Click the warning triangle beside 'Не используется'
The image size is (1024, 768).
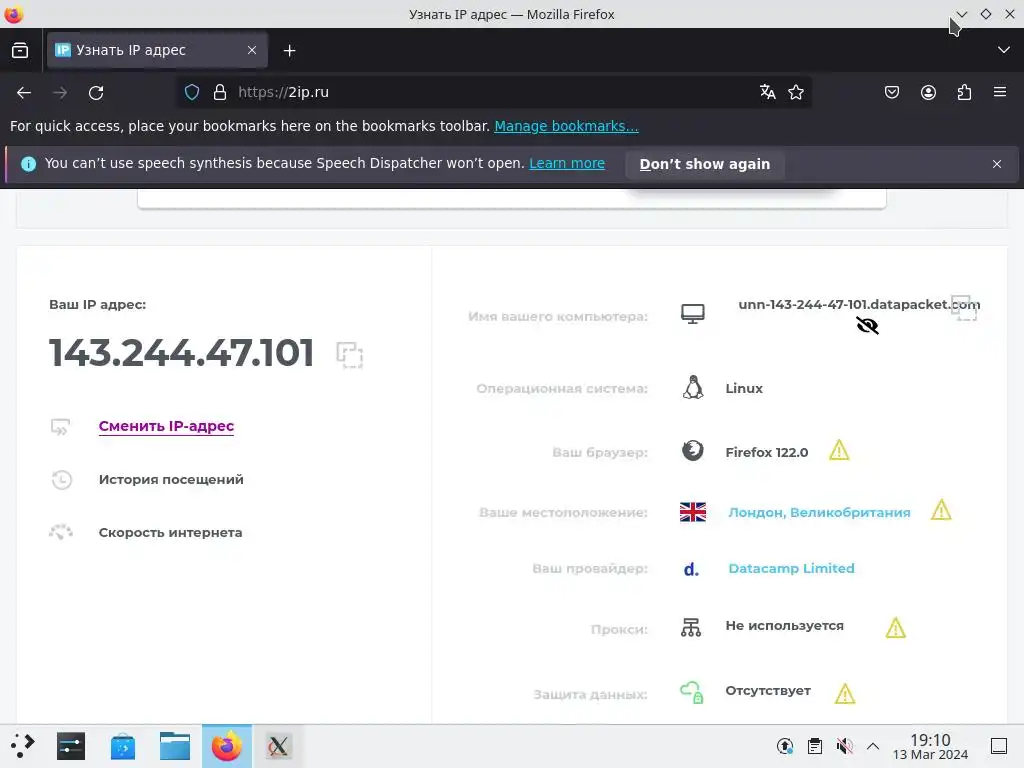(895, 628)
